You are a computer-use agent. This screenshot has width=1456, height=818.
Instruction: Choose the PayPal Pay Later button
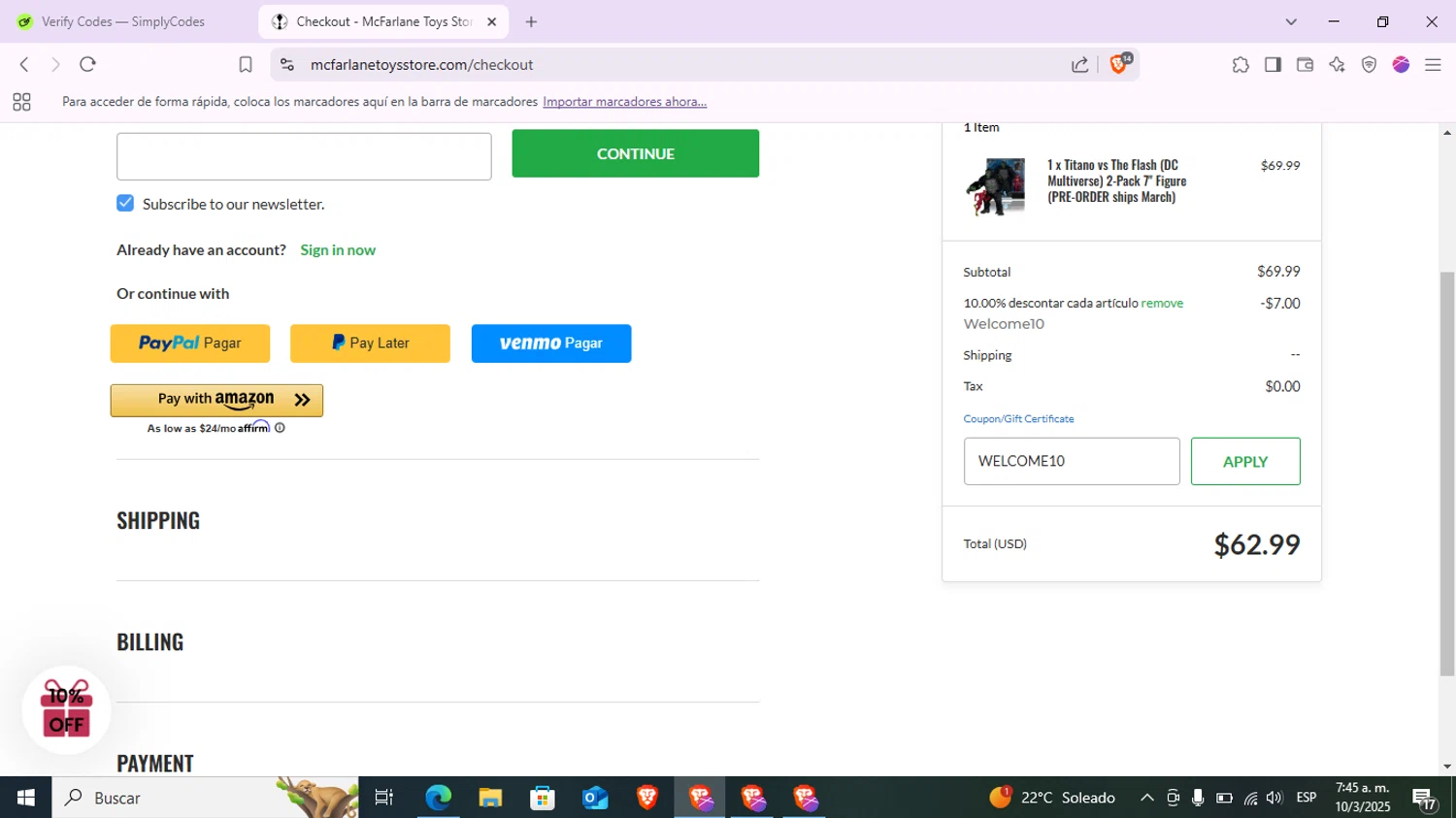point(370,344)
